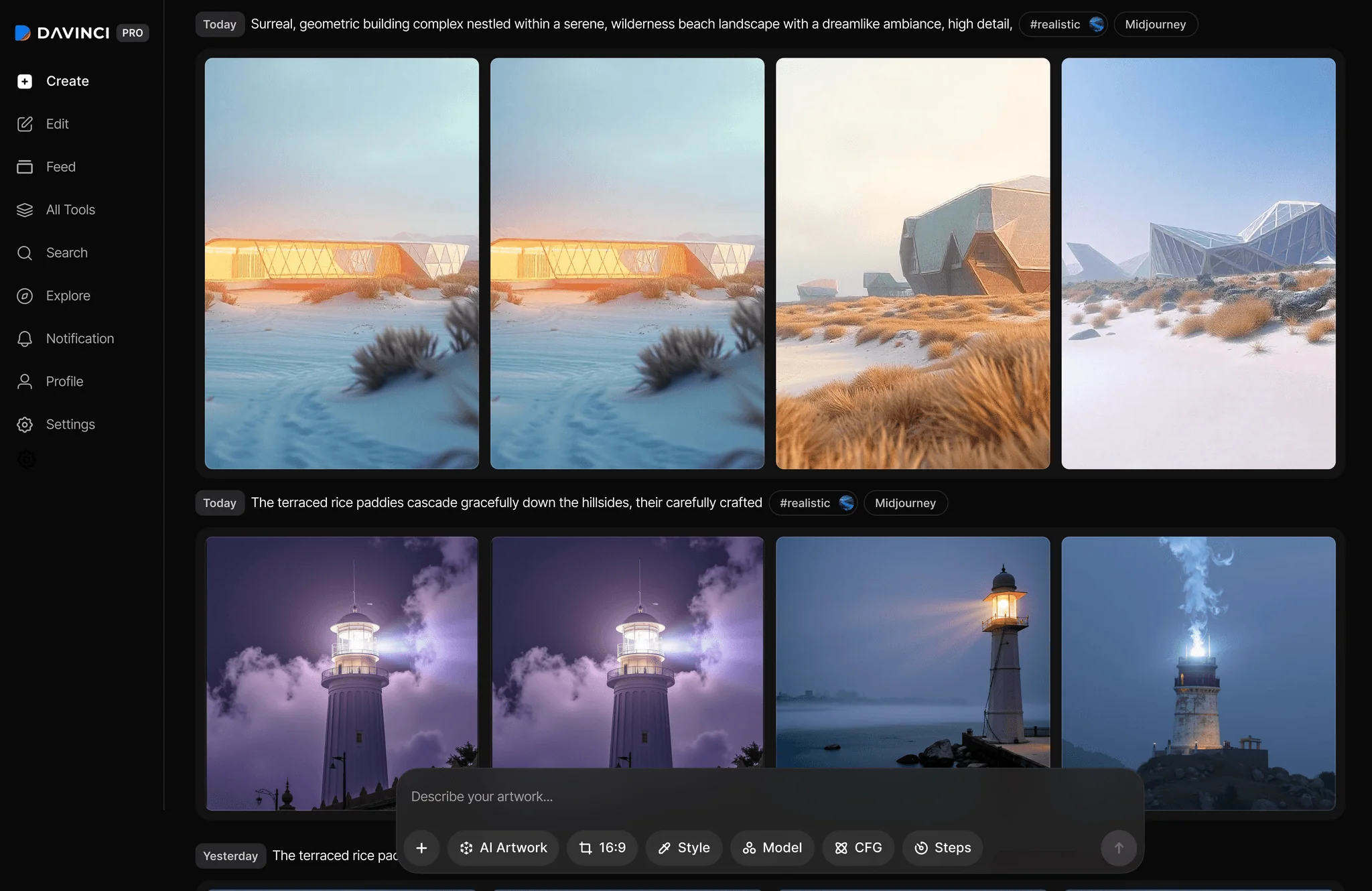The image size is (1372, 891).
Task: Open the Steps setting
Action: 942,848
